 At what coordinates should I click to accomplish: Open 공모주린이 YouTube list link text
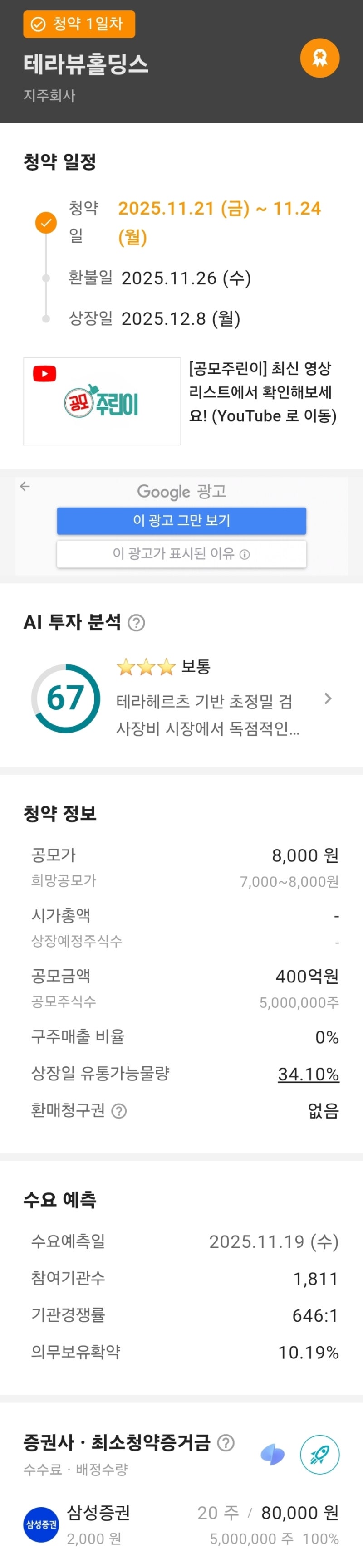pos(263,392)
